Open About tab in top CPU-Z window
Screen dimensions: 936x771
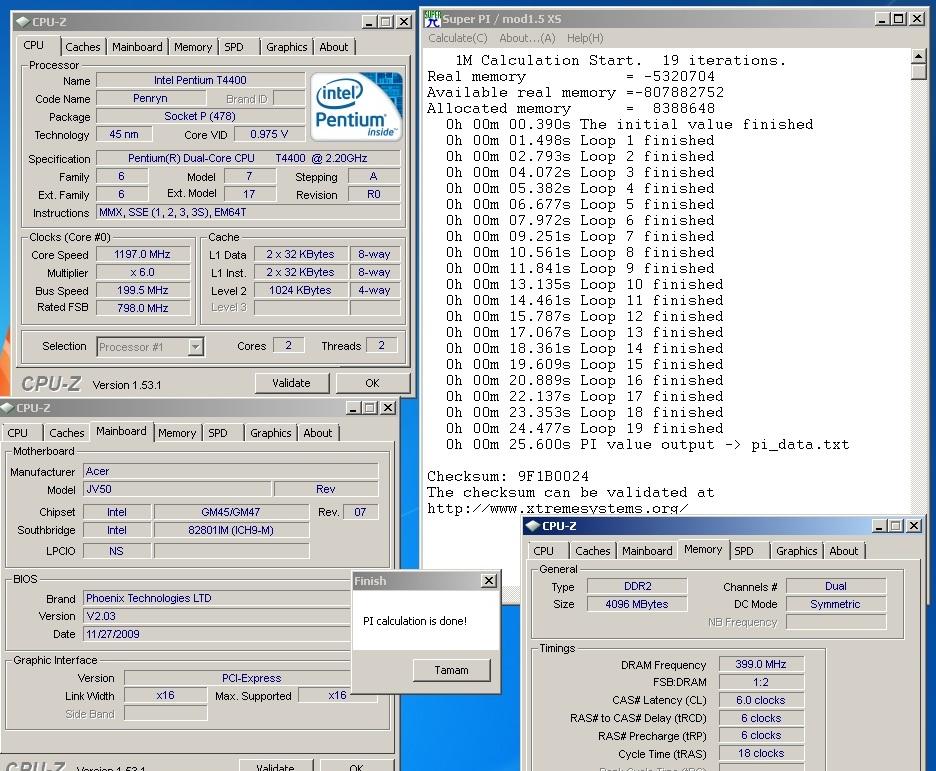333,47
